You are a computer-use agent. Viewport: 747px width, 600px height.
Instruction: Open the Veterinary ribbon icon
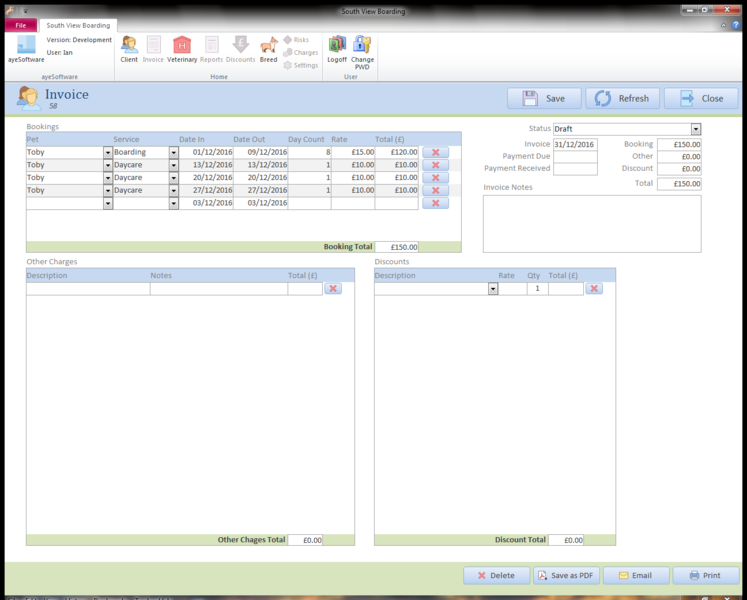[182, 48]
